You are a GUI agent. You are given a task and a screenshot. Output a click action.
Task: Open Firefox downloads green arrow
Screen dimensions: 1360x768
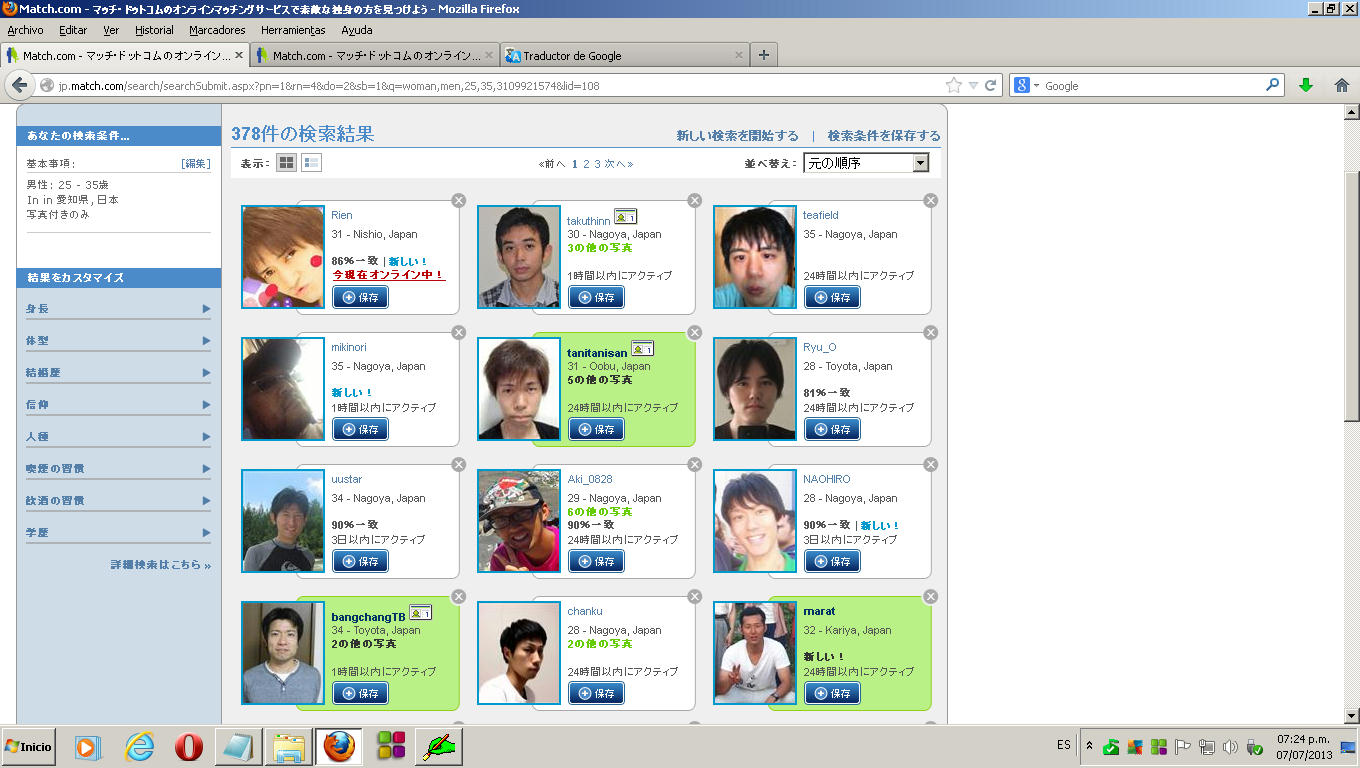[x=1305, y=86]
